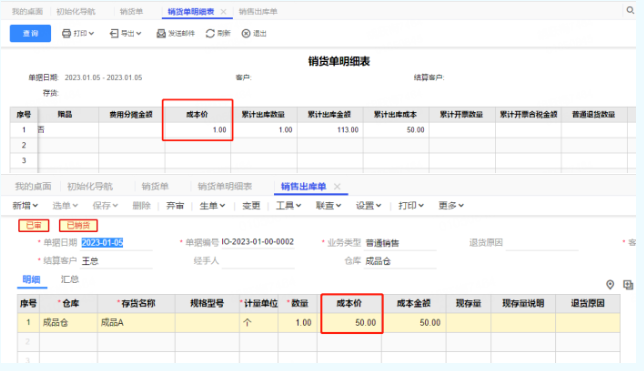
Task: Click the 累计出库数量 column header
Action: 264,114
